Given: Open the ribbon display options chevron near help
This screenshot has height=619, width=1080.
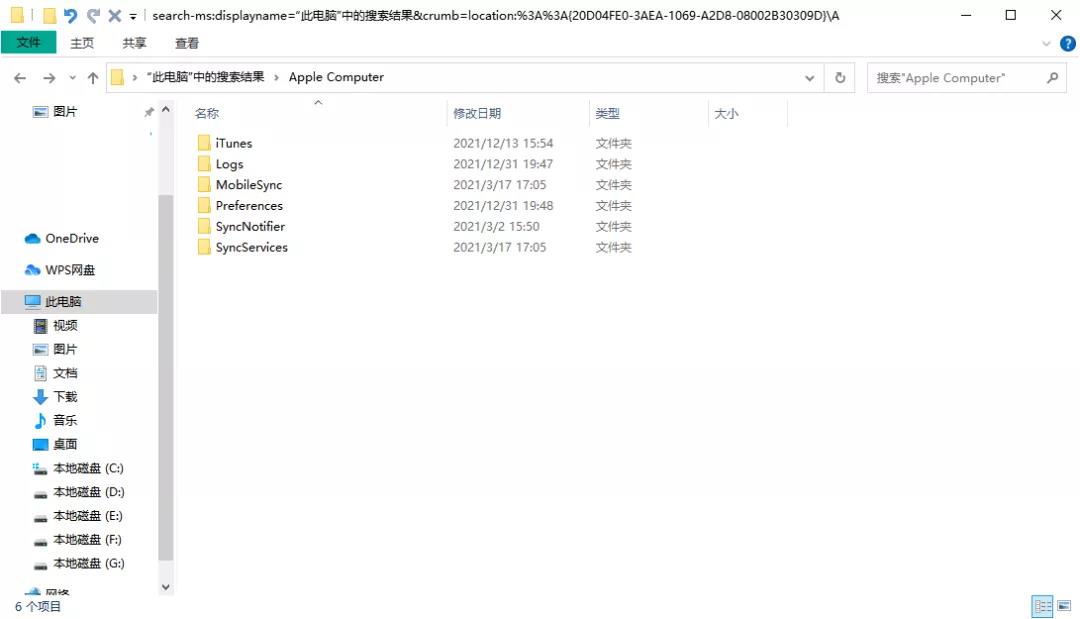Looking at the screenshot, I should [1046, 43].
